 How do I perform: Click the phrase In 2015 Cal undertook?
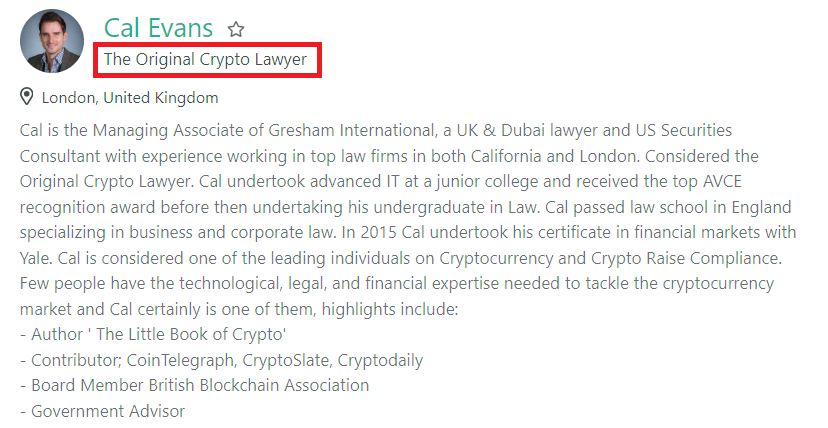pyautogui.click(x=410, y=233)
